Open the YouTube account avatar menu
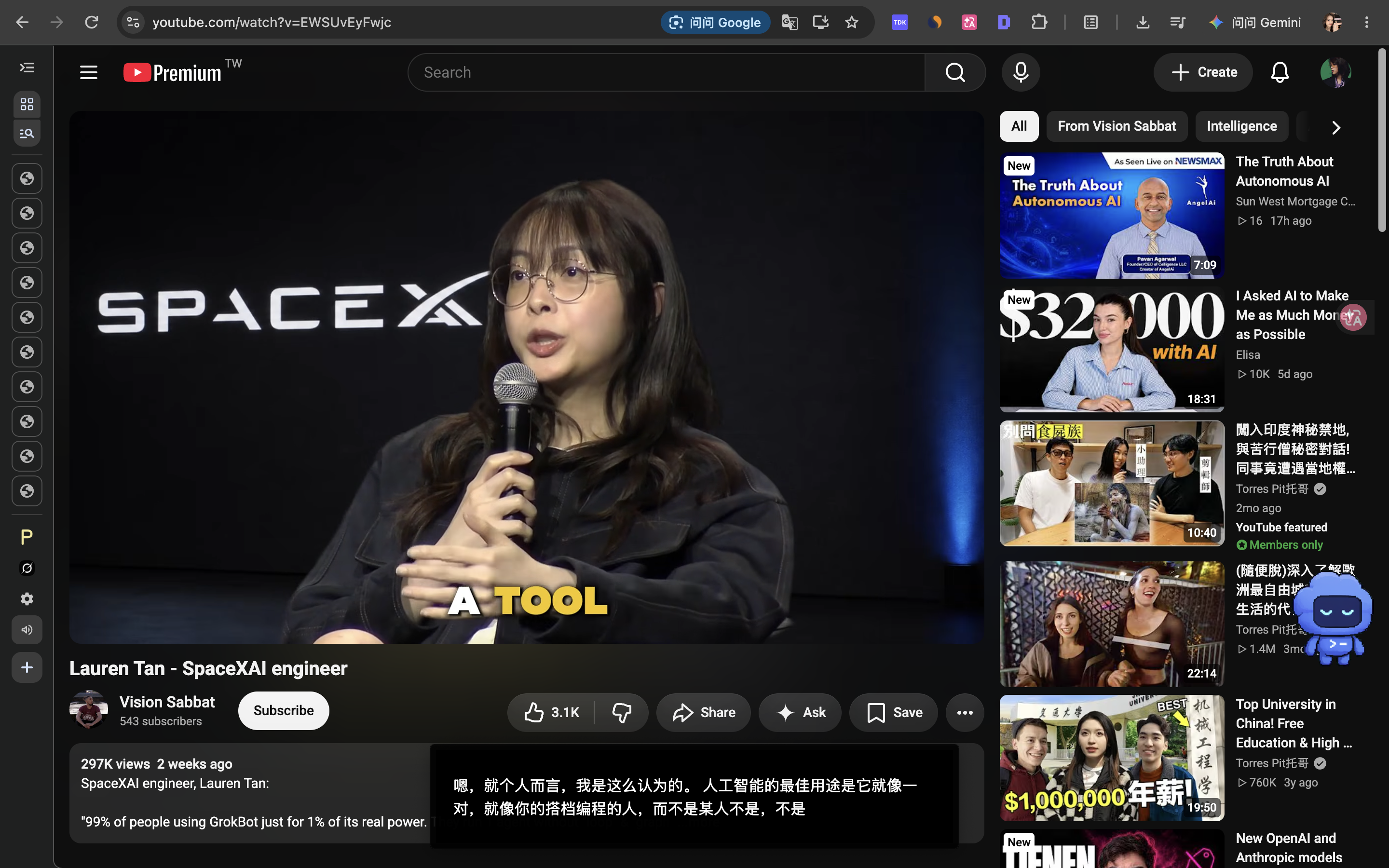This screenshot has width=1389, height=868. click(x=1335, y=72)
